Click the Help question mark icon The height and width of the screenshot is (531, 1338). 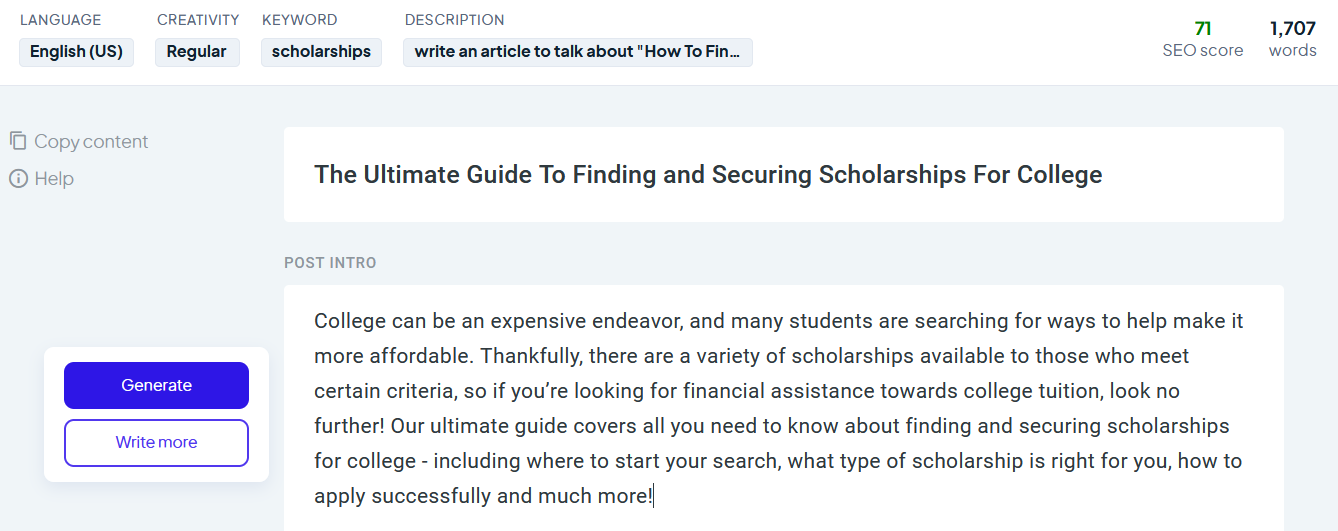click(18, 179)
